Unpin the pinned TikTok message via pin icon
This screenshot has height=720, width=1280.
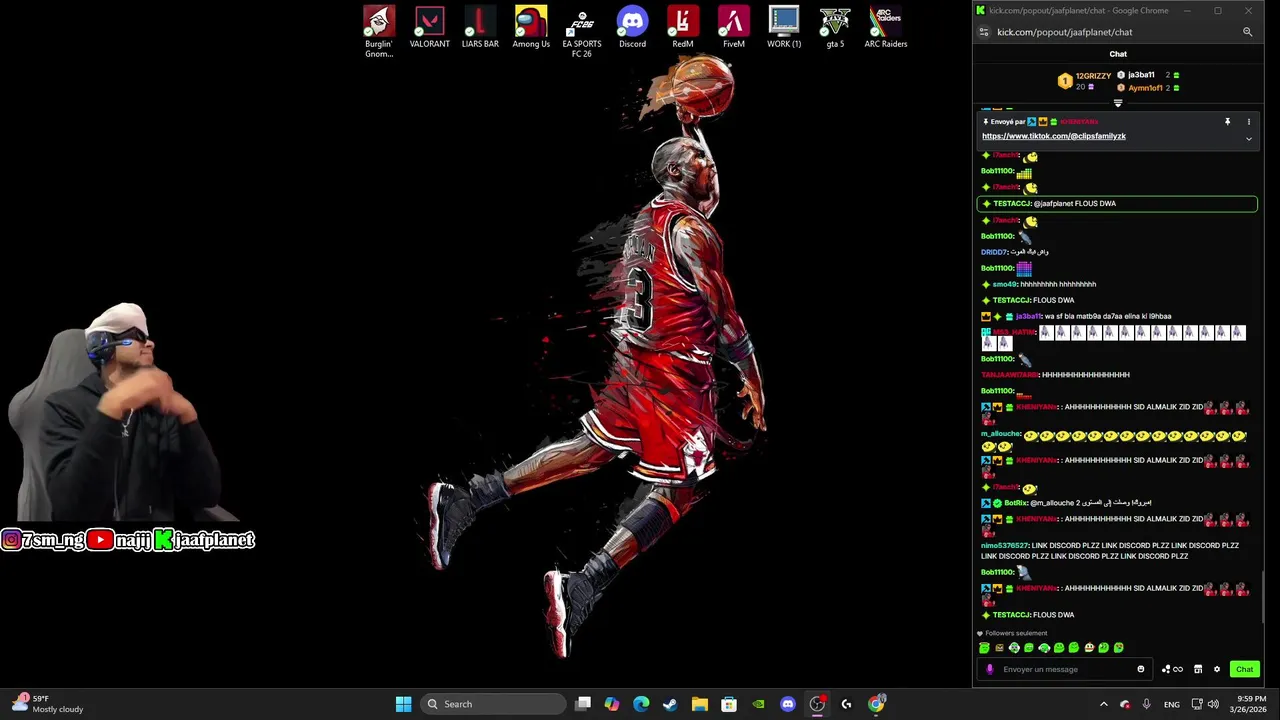(x=1227, y=122)
